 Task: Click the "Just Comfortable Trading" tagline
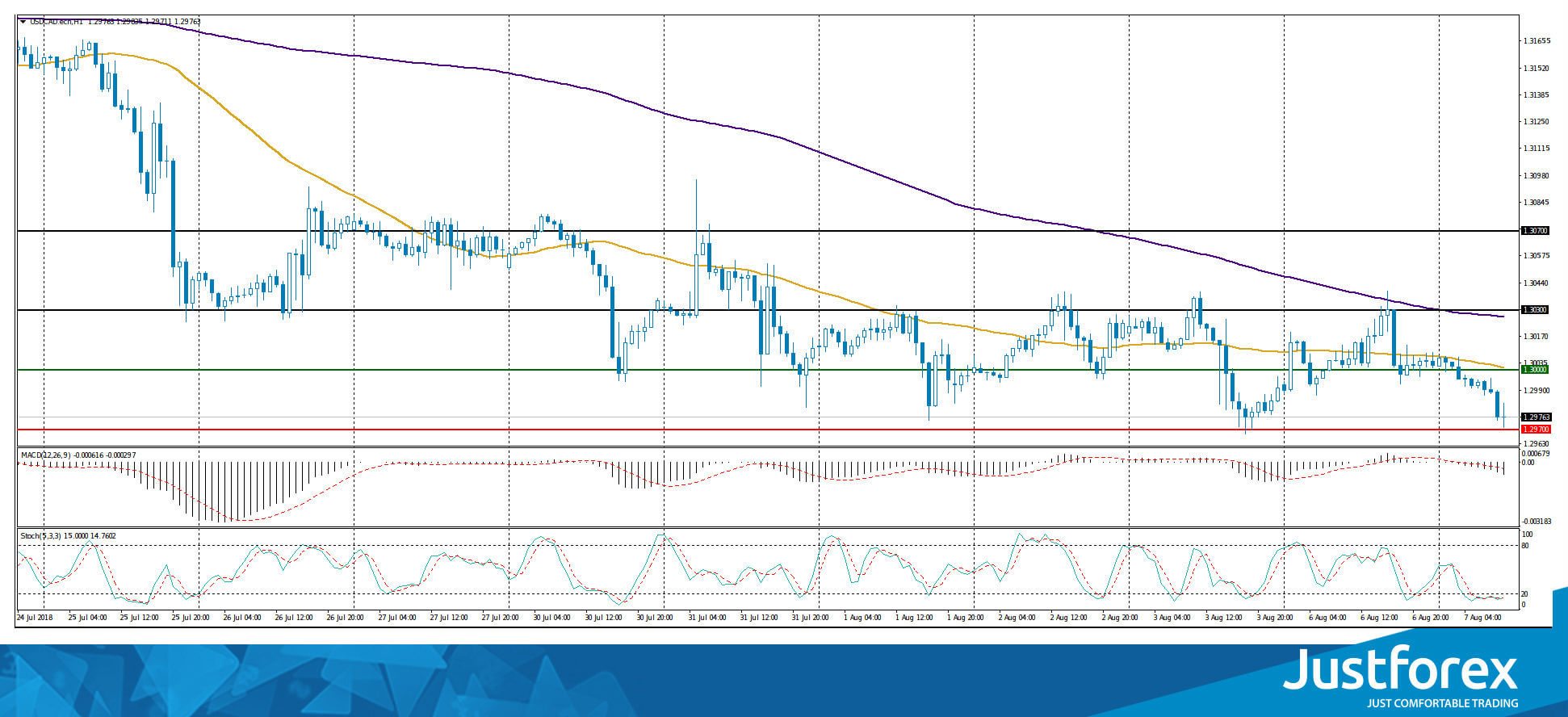[1442, 703]
